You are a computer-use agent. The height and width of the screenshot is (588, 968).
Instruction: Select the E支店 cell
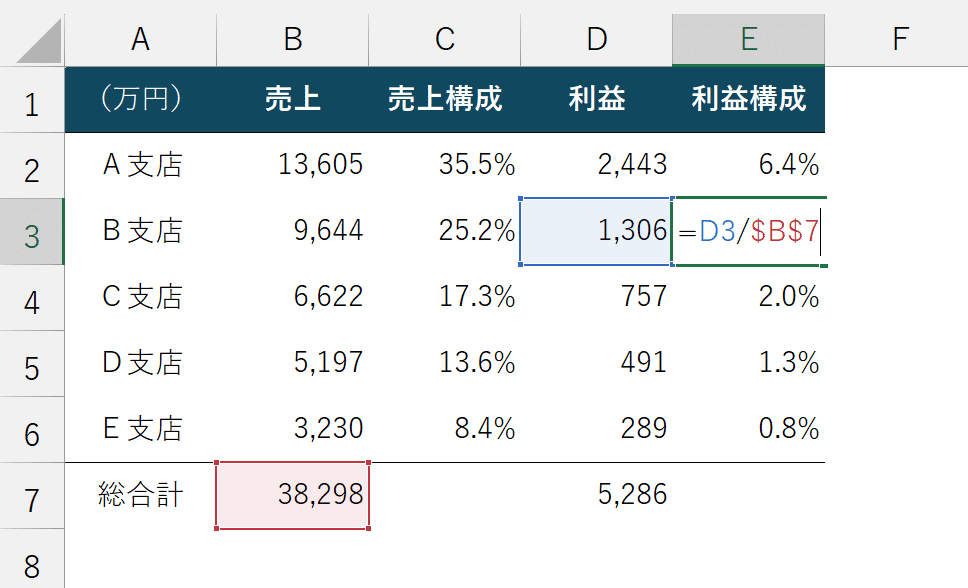141,430
